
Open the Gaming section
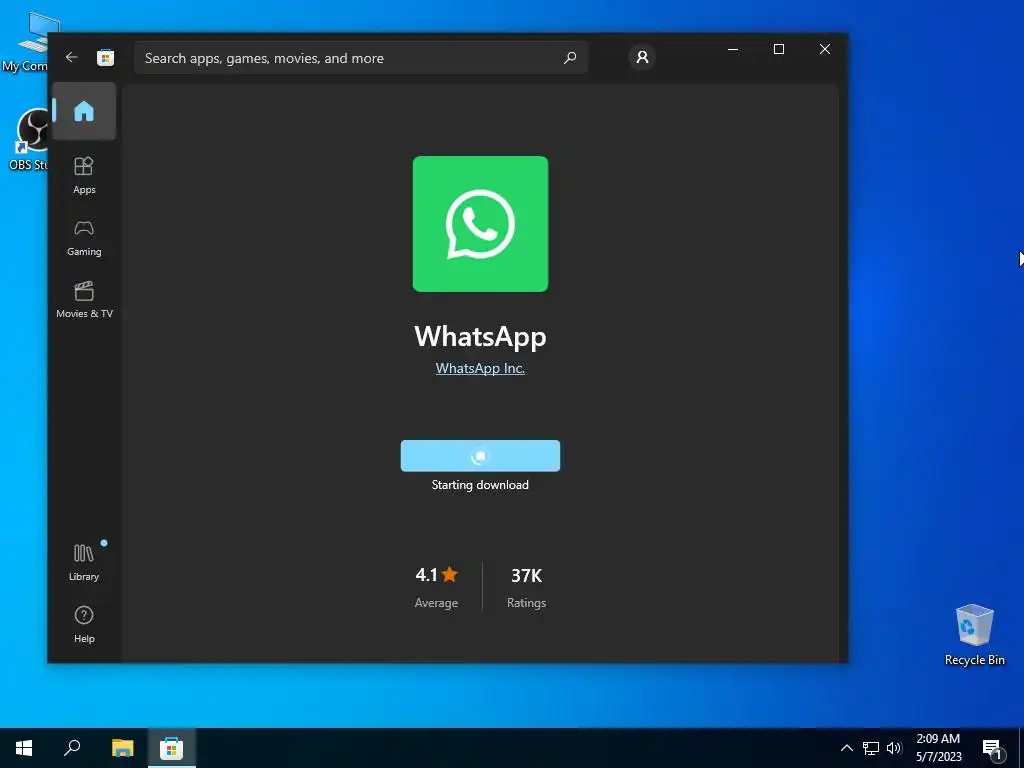[x=84, y=238]
